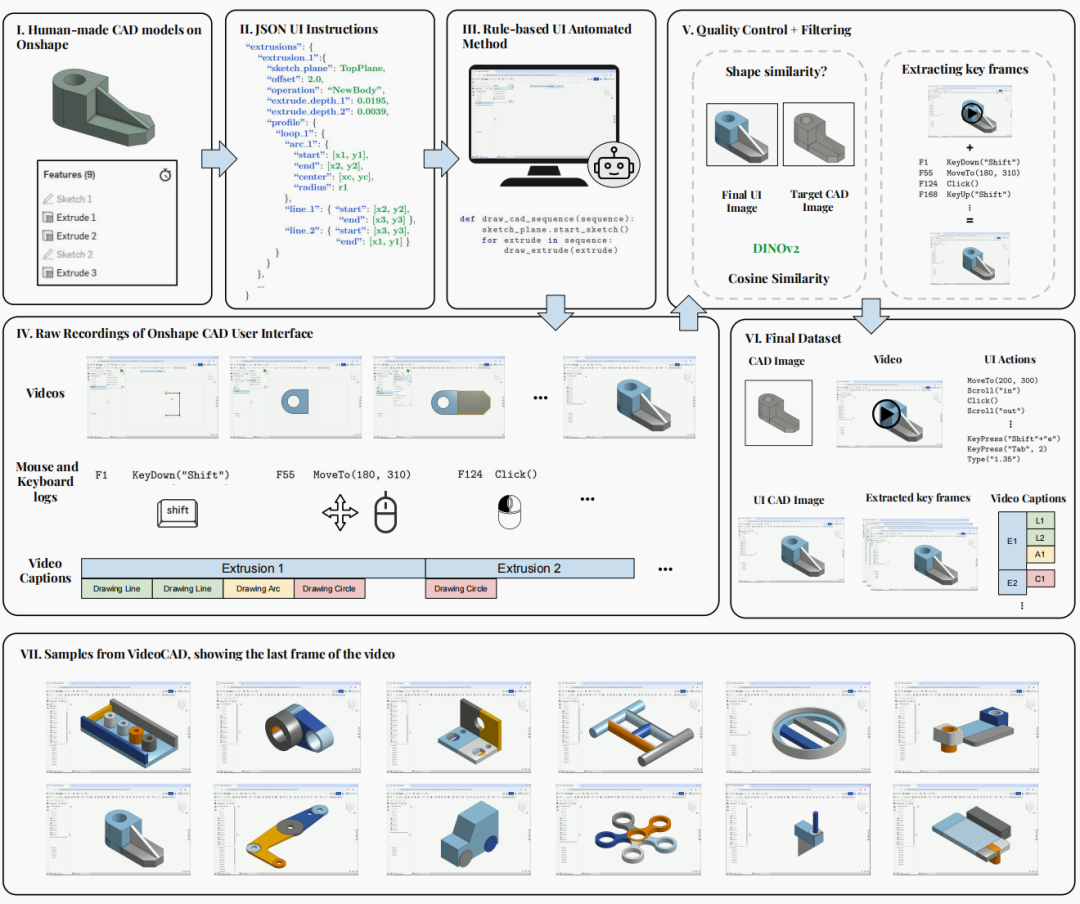Select Sketch 2 in the Features list
The height and width of the screenshot is (904, 1080).
tap(74, 255)
